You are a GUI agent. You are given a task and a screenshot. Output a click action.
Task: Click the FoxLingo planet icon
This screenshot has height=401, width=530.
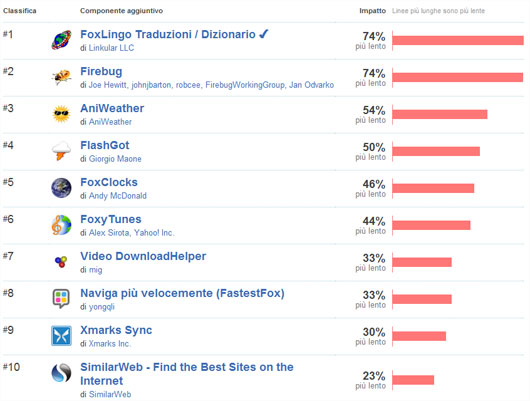click(x=62, y=40)
